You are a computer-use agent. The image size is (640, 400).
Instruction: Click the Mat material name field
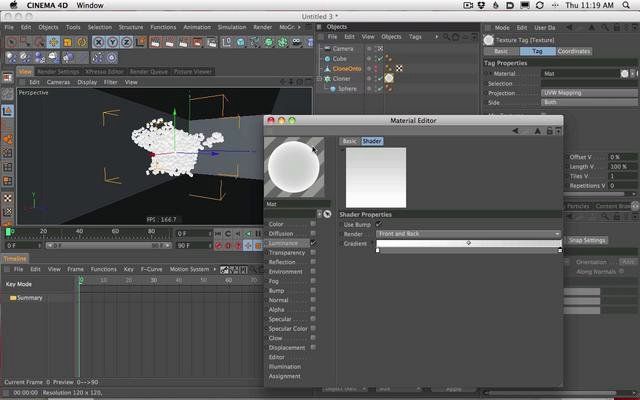click(297, 204)
